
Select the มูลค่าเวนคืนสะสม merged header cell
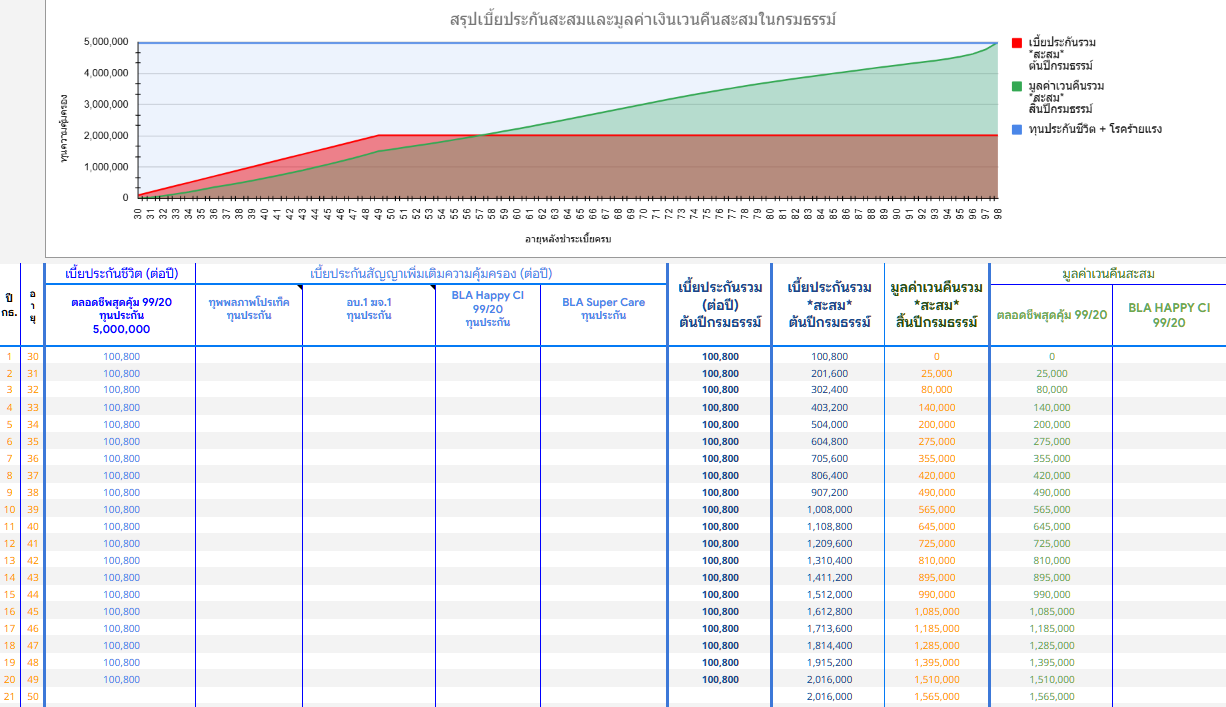click(x=1107, y=273)
